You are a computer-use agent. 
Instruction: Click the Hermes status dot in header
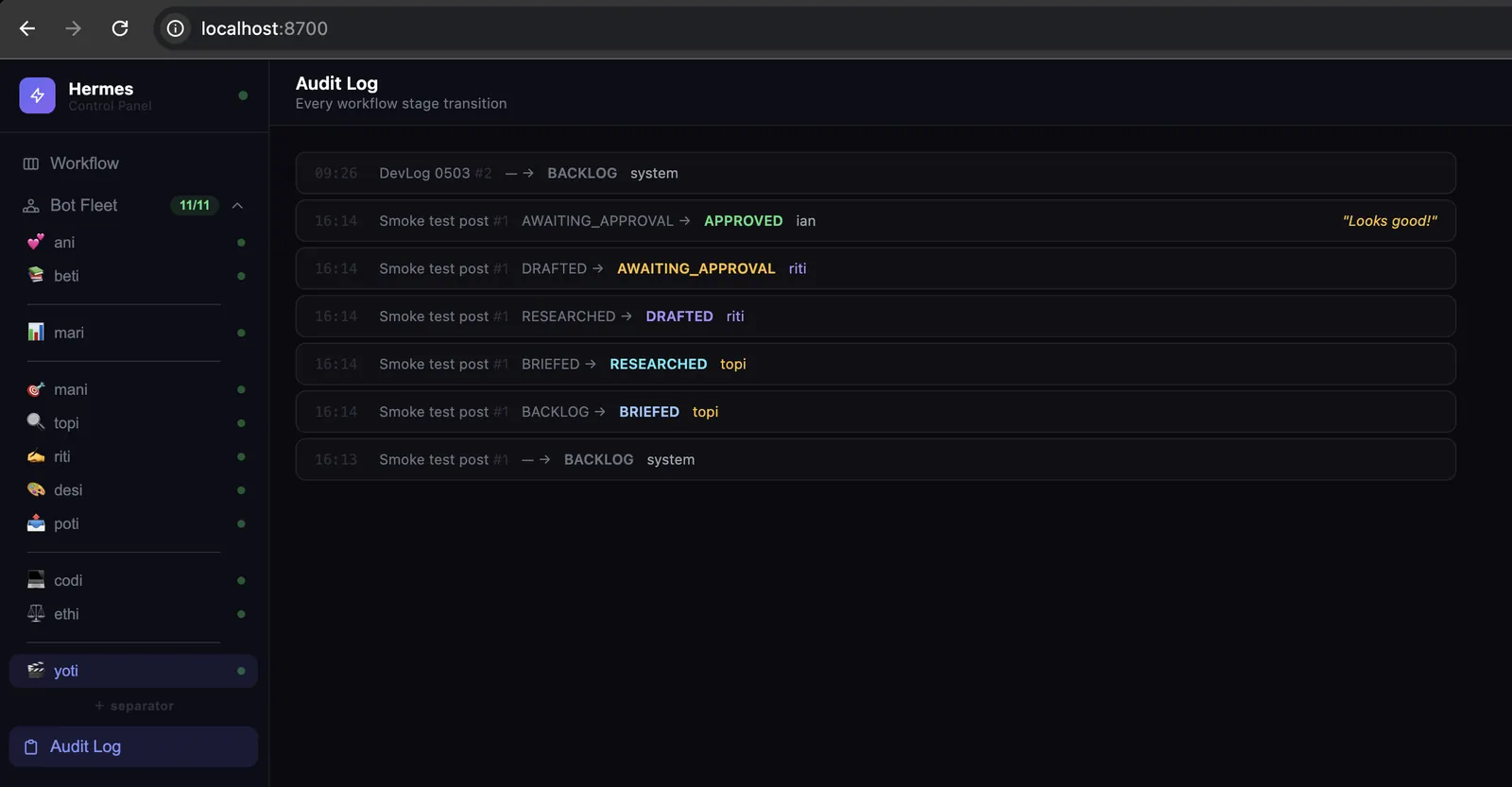243,95
